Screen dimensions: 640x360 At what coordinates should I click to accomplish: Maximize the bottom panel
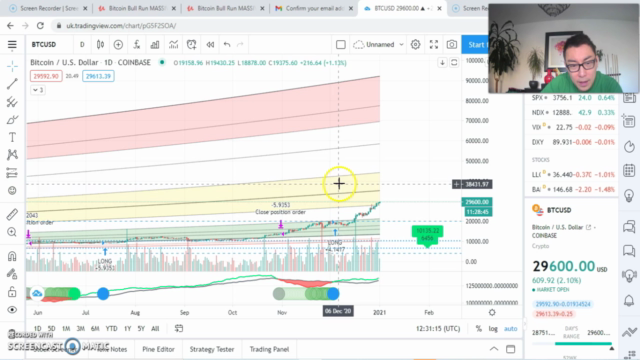point(511,349)
